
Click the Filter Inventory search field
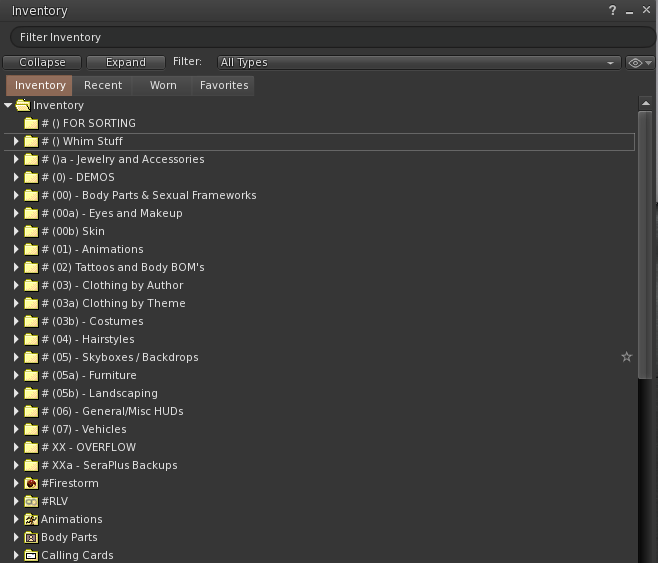tap(332, 37)
